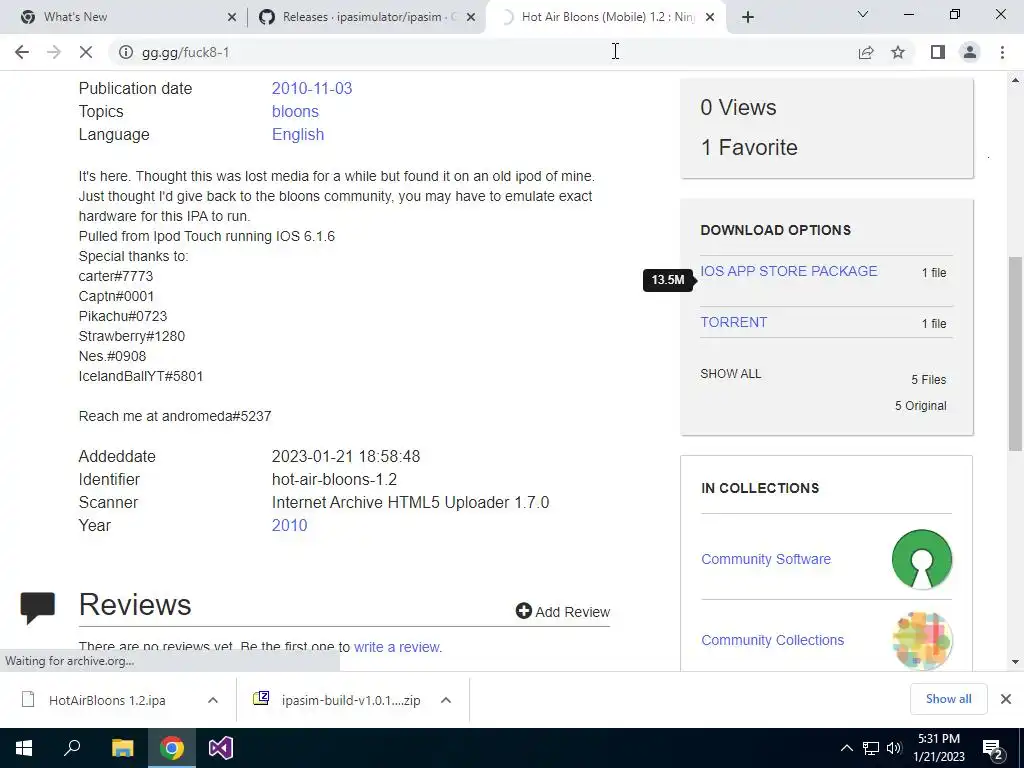Viewport: 1024px width, 768px height.
Task: Click the Community Collections colorful thumbnail
Action: click(921, 640)
